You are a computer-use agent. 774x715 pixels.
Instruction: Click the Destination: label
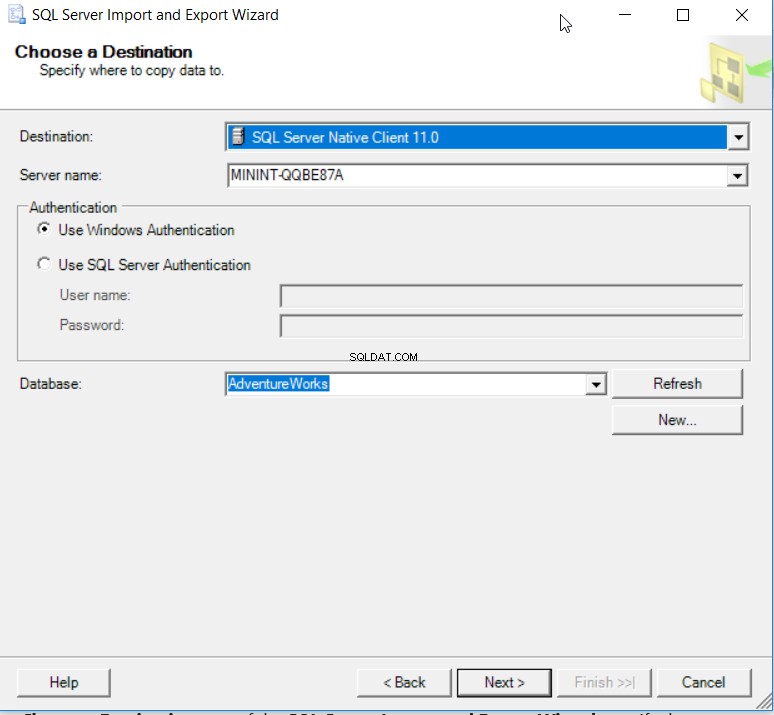[x=56, y=136]
